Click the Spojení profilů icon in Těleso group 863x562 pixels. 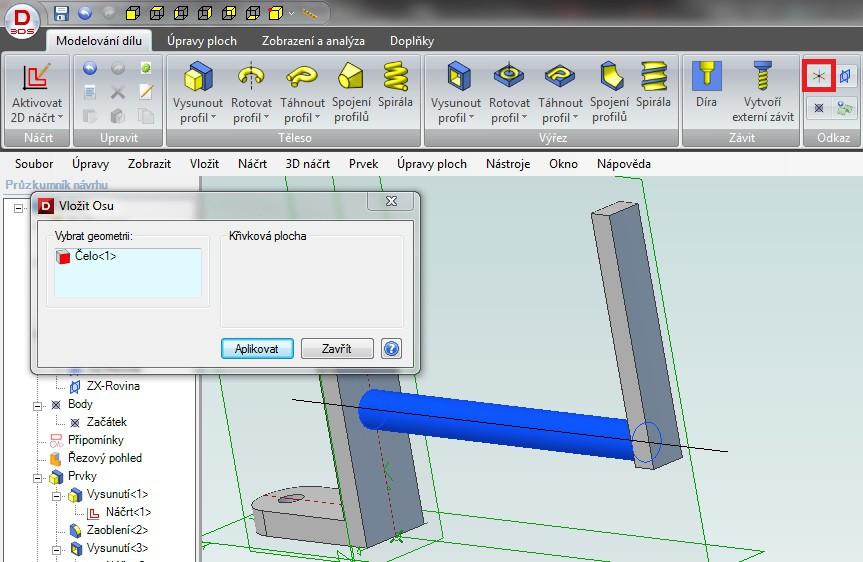[351, 76]
